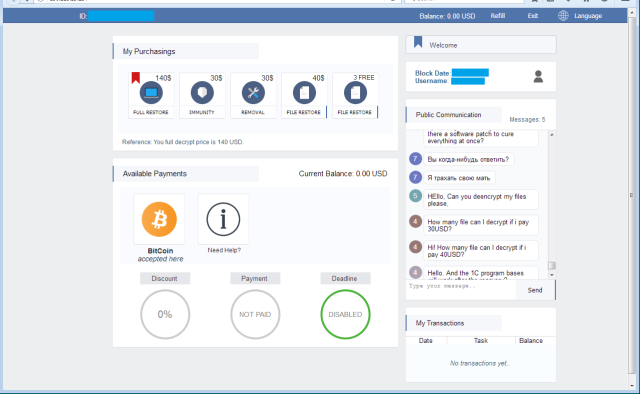Click avatar 4 beside '40USD?' message

[x=416, y=247]
